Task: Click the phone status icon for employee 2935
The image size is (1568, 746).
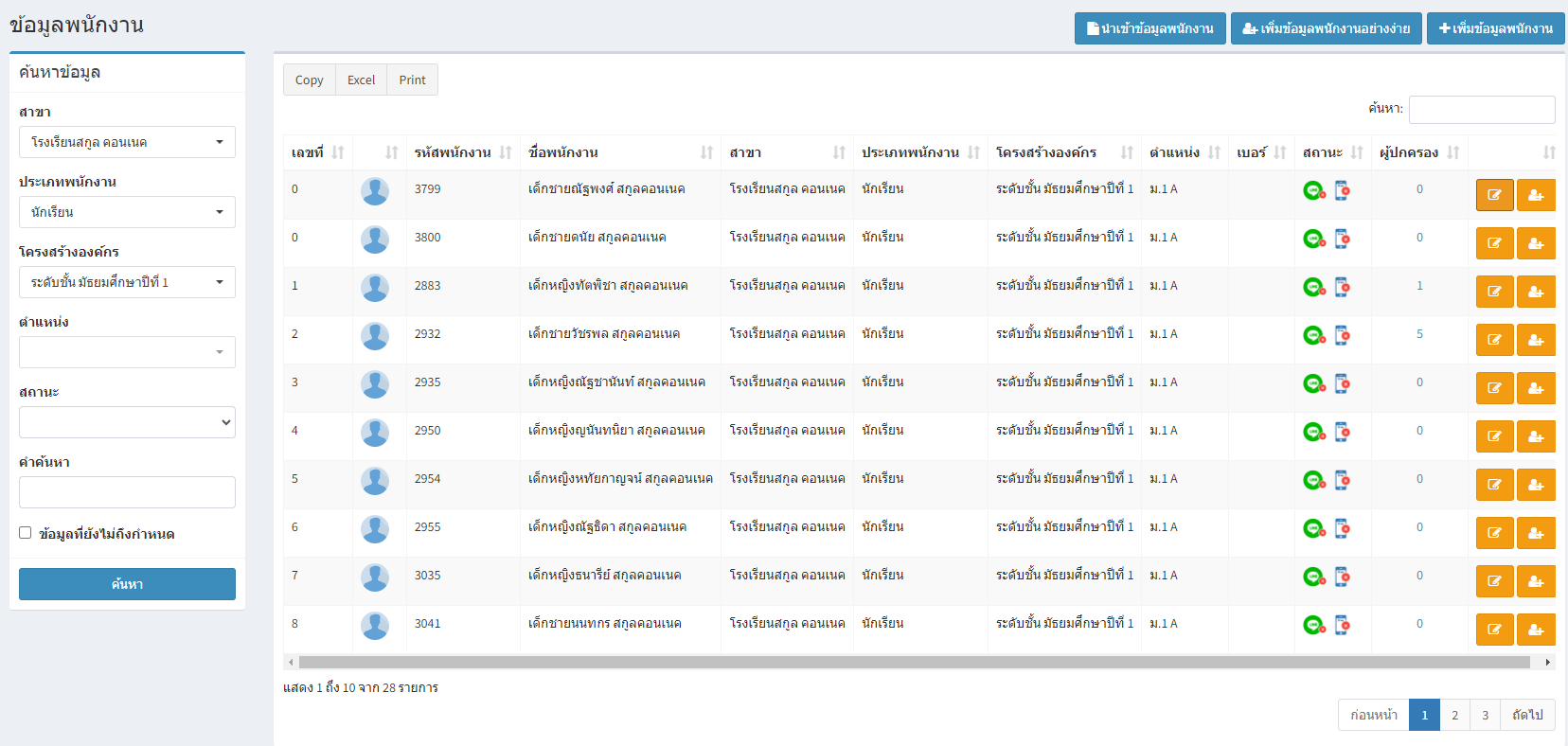Action: coord(1342,383)
